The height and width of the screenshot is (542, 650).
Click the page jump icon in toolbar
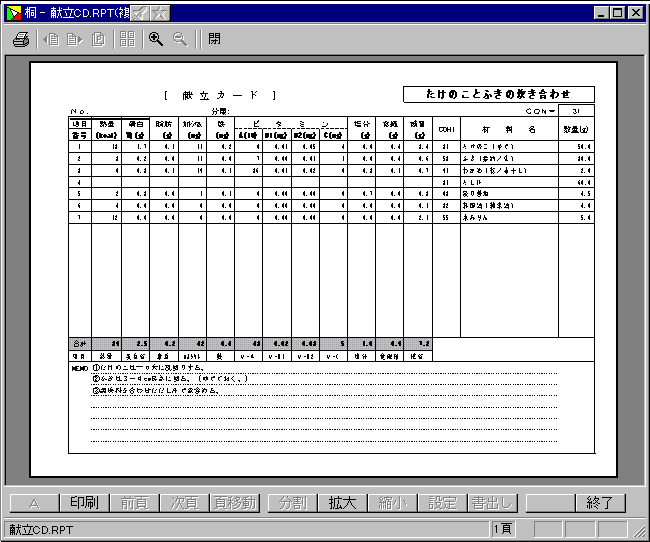(x=98, y=39)
